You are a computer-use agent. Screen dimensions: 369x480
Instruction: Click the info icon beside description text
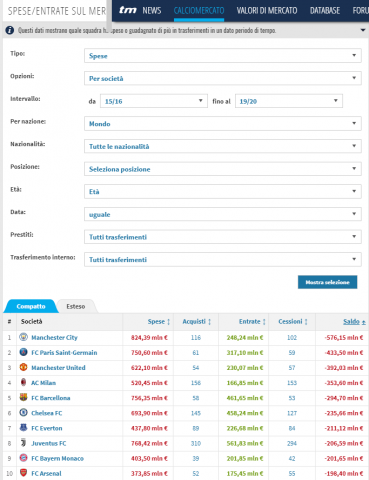click(10, 30)
